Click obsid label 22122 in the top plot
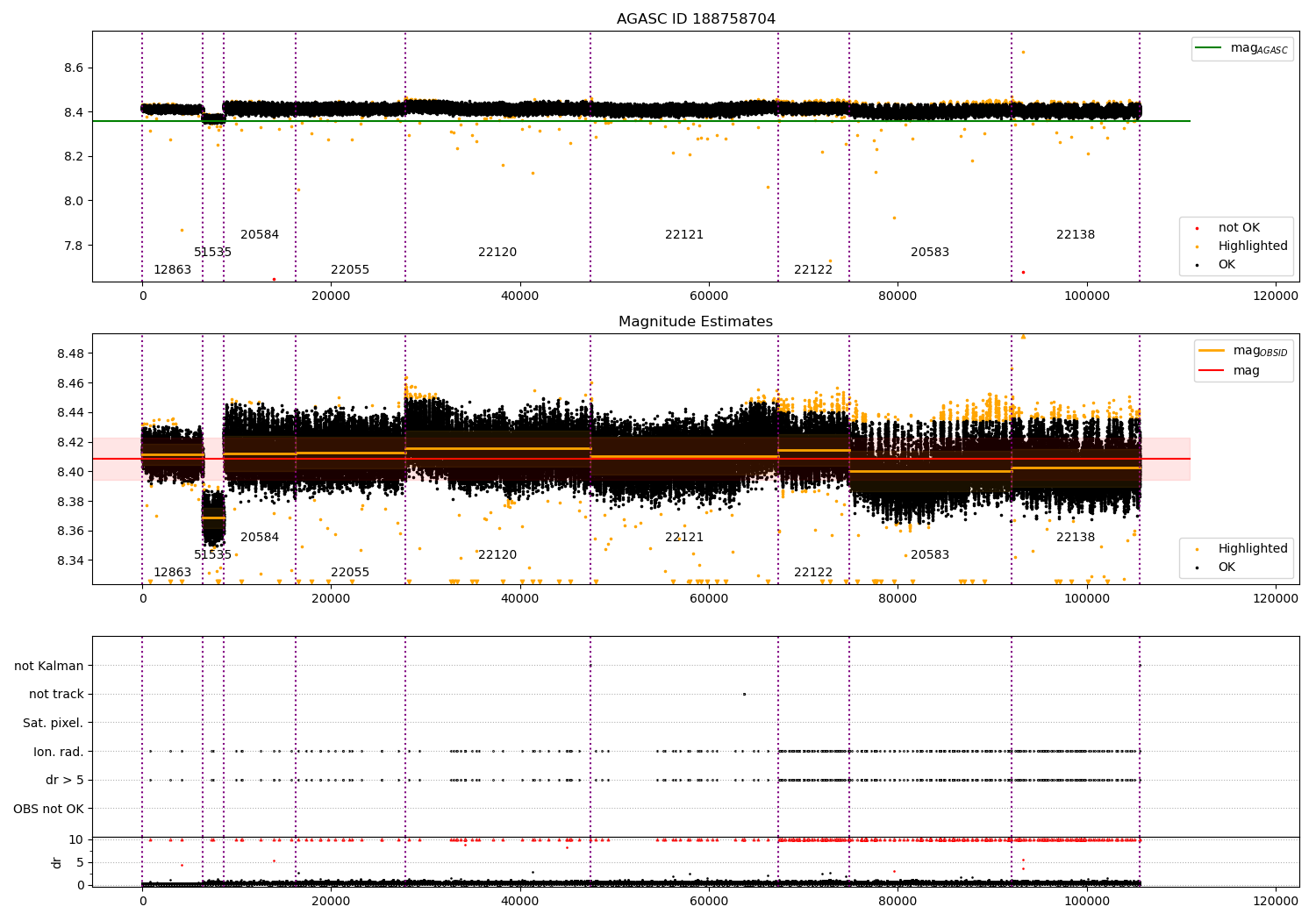This screenshot has width=1316, height=921. [x=813, y=270]
